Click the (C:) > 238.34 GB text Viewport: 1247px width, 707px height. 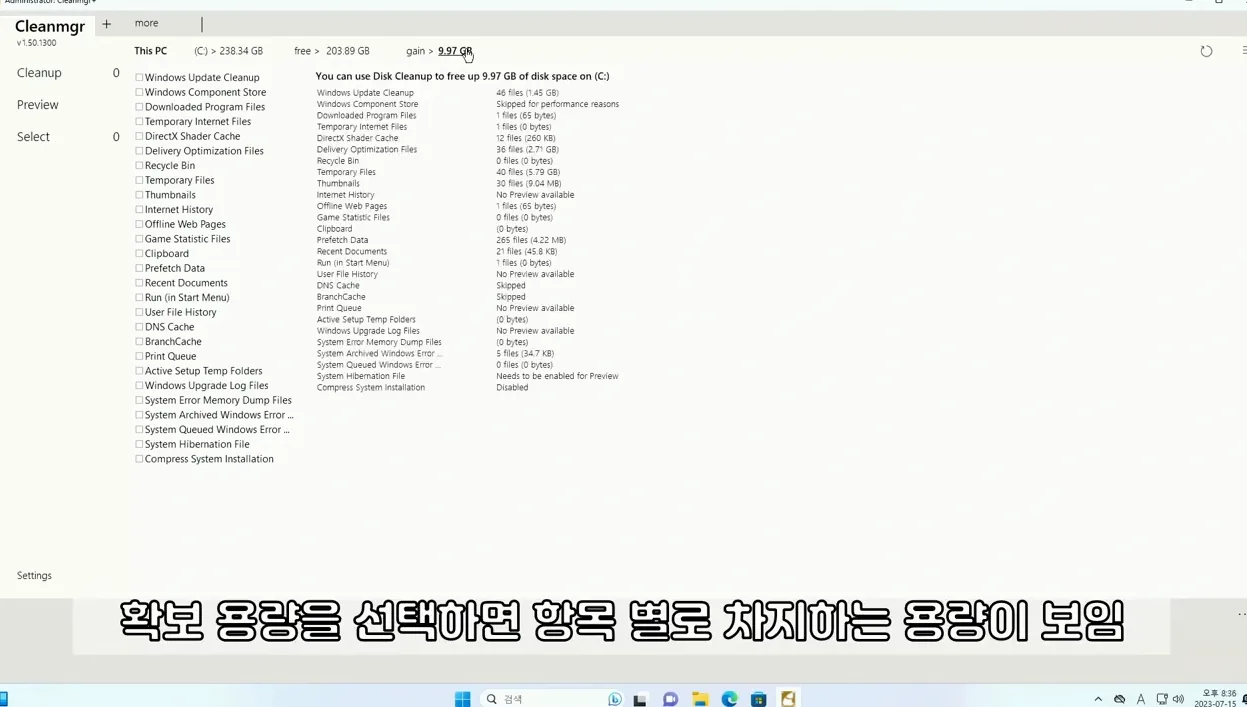click(x=229, y=51)
